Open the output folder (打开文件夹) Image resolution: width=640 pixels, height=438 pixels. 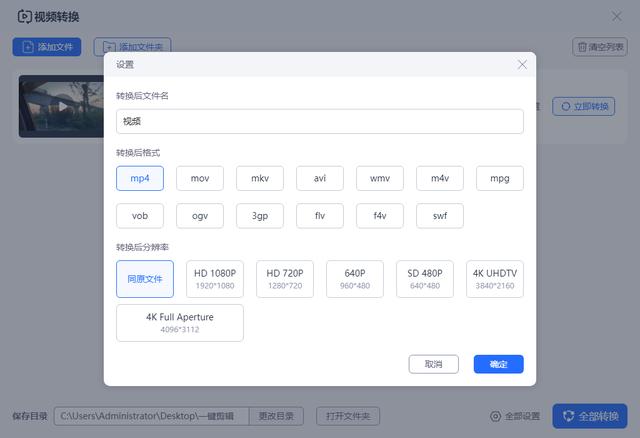click(x=348, y=416)
